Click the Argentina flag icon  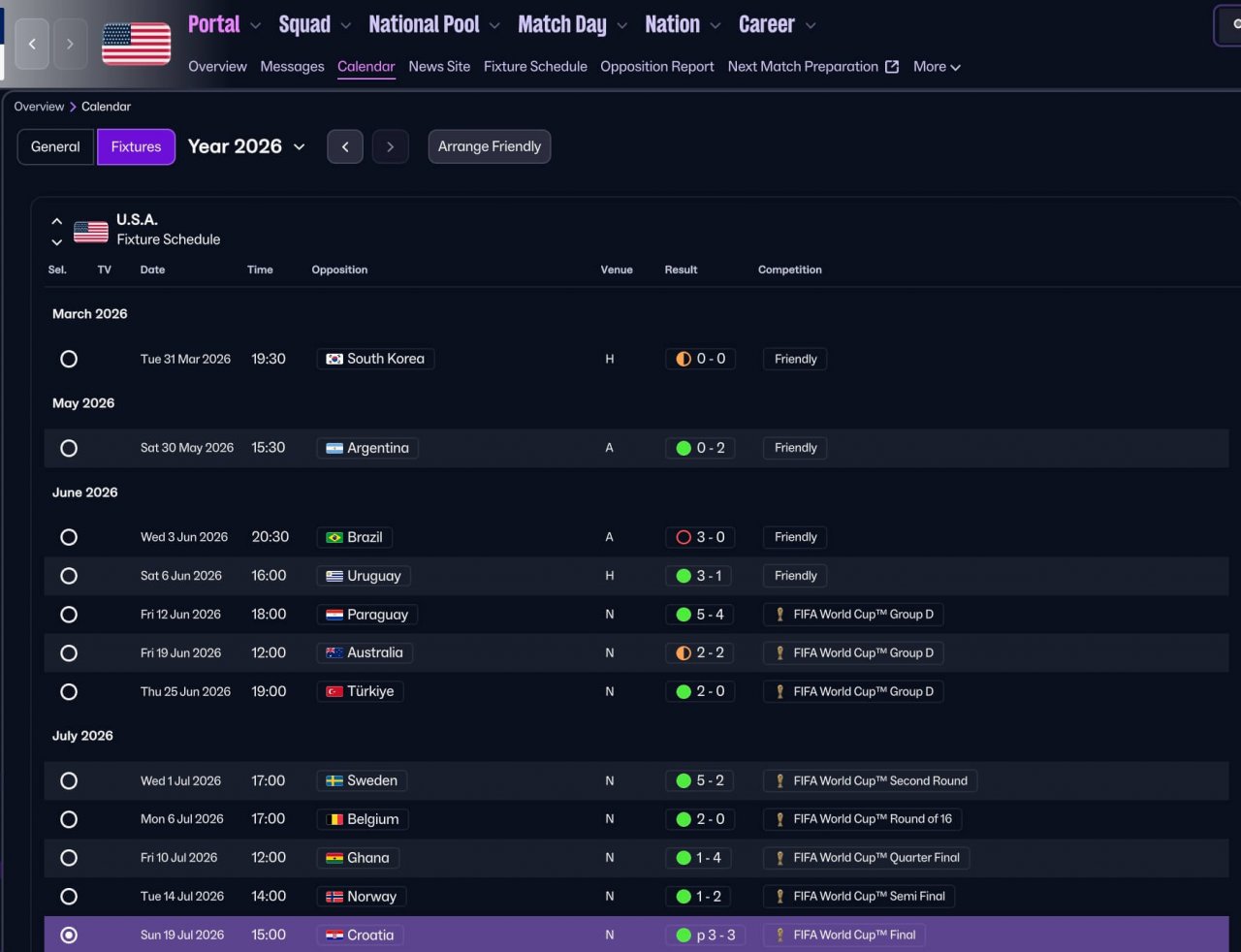(x=334, y=449)
